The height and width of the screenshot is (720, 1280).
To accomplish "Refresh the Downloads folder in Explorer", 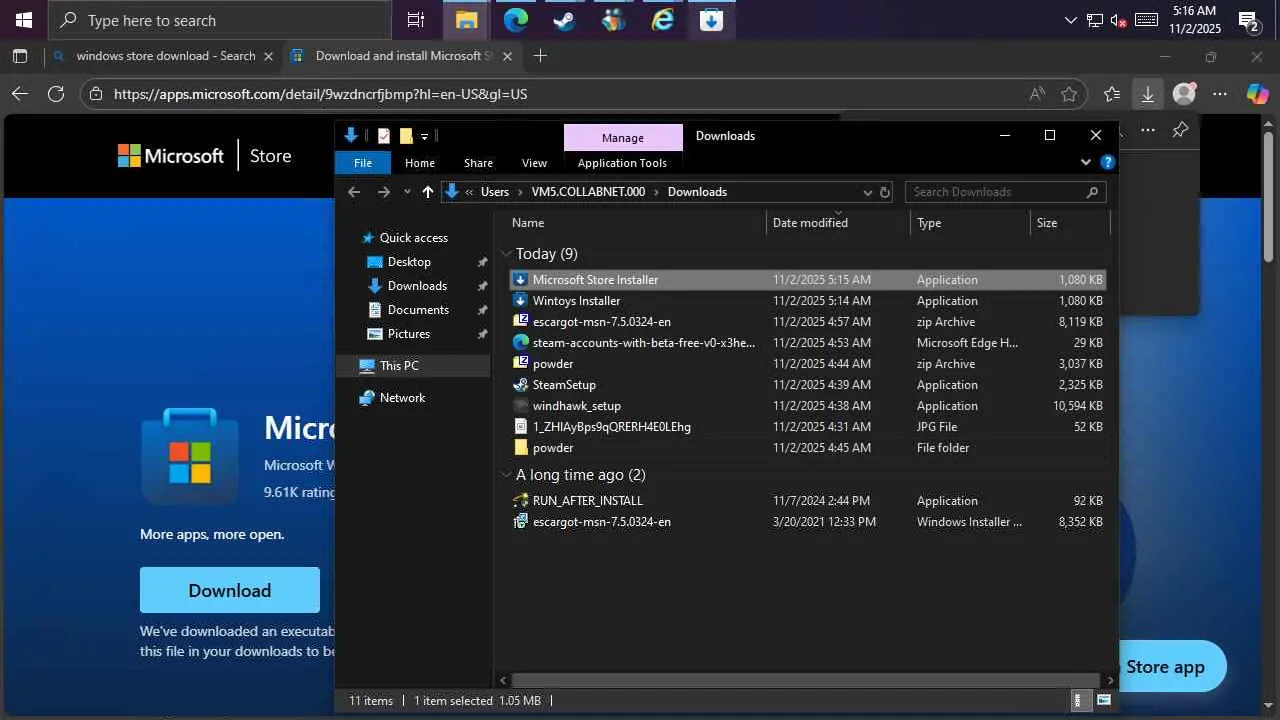I will (884, 192).
